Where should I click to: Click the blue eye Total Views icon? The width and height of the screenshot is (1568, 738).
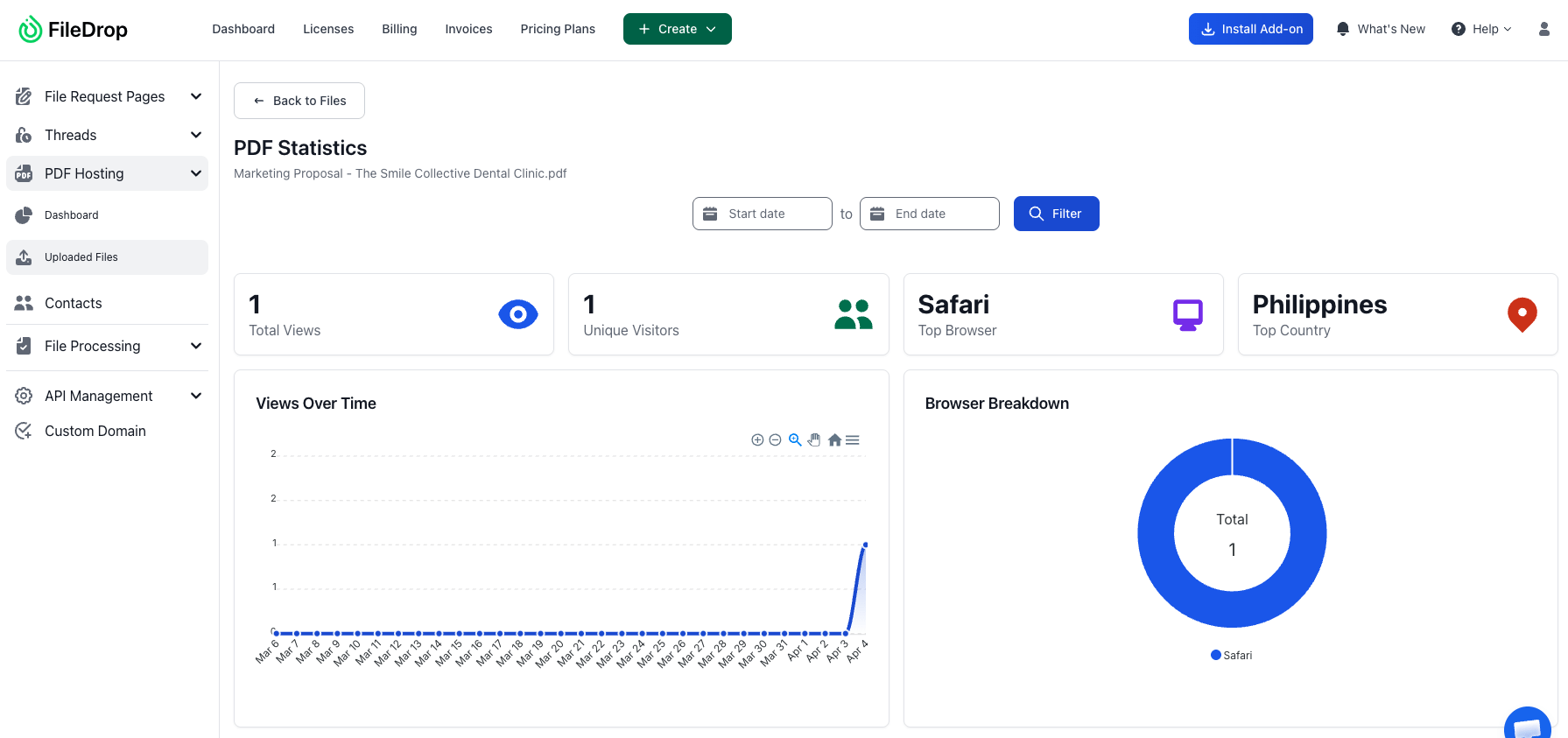click(517, 314)
